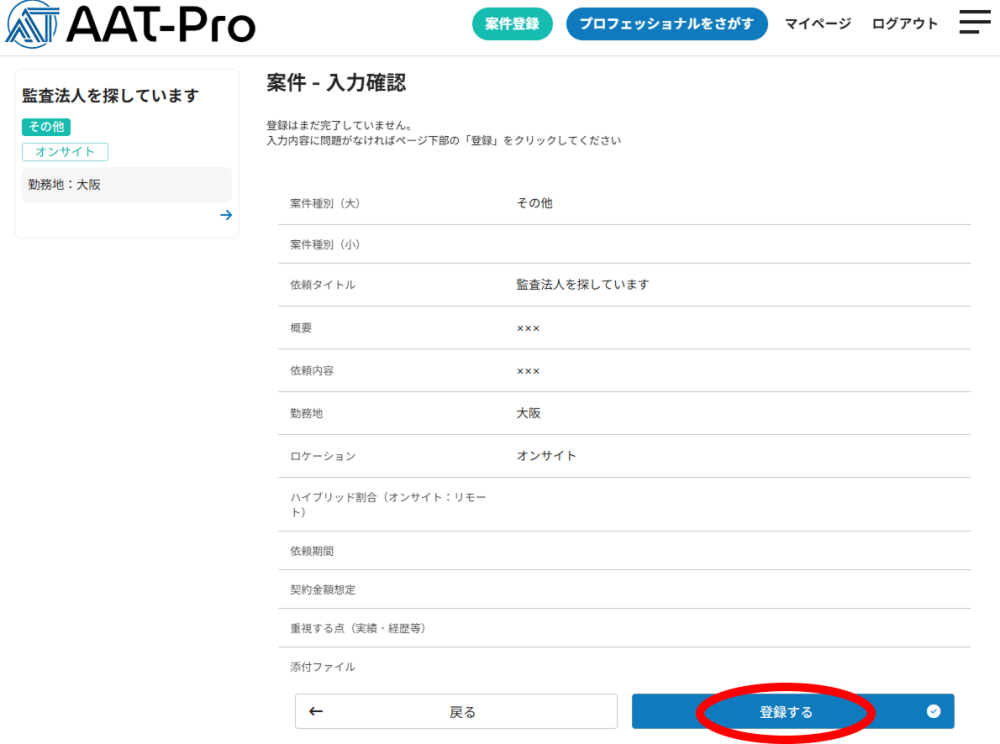Click the 依頼タイトル value 監査法人を探しています

click(582, 285)
